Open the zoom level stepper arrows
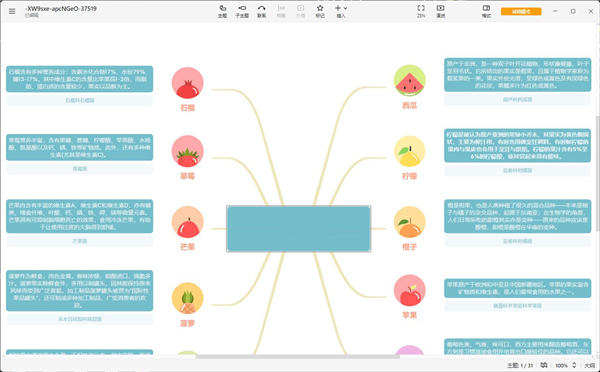 pyautogui.click(x=574, y=365)
